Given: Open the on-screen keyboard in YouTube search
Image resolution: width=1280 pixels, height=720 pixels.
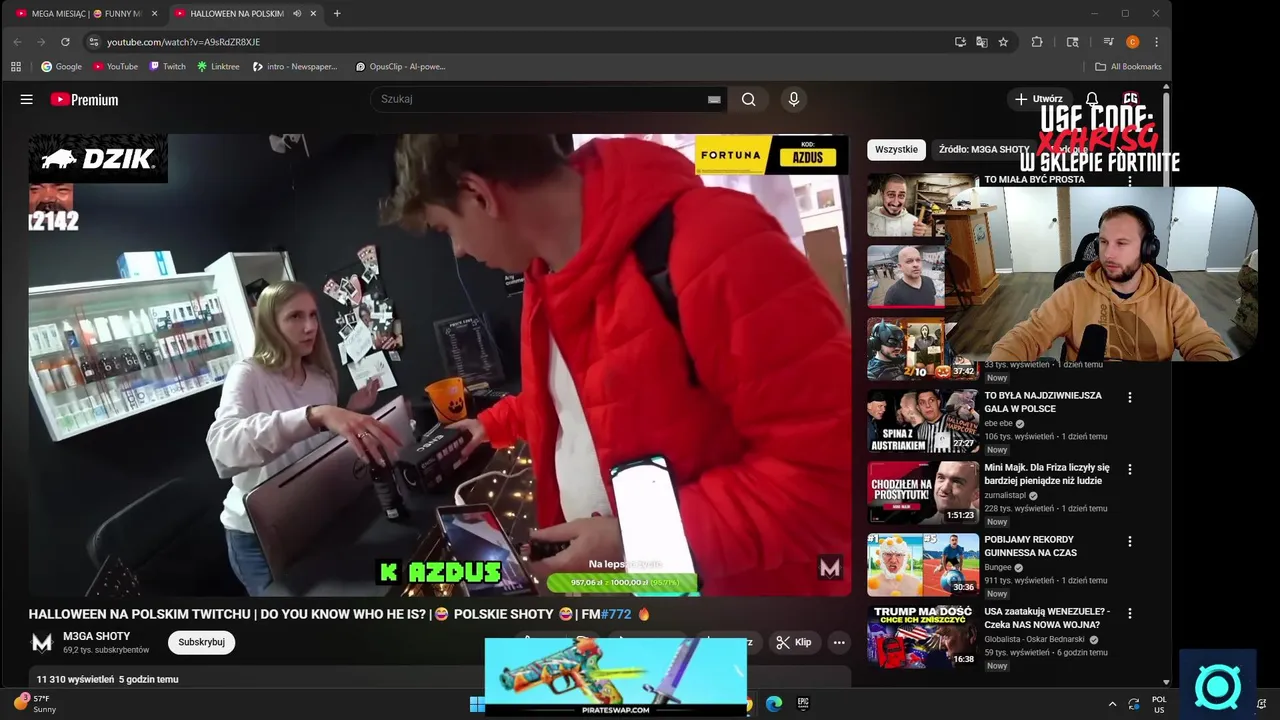Looking at the screenshot, I should pos(714,99).
